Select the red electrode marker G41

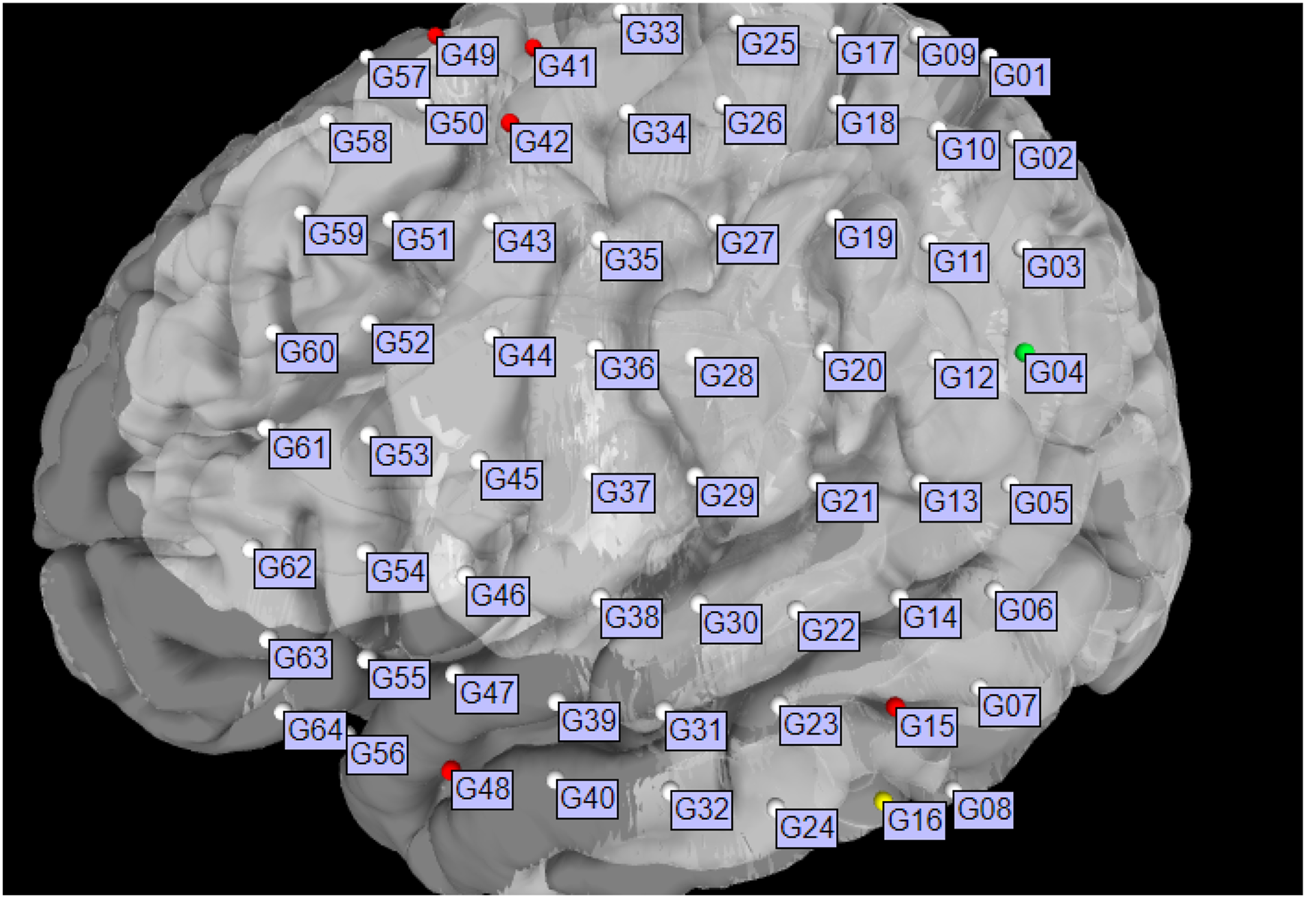pyautogui.click(x=531, y=46)
